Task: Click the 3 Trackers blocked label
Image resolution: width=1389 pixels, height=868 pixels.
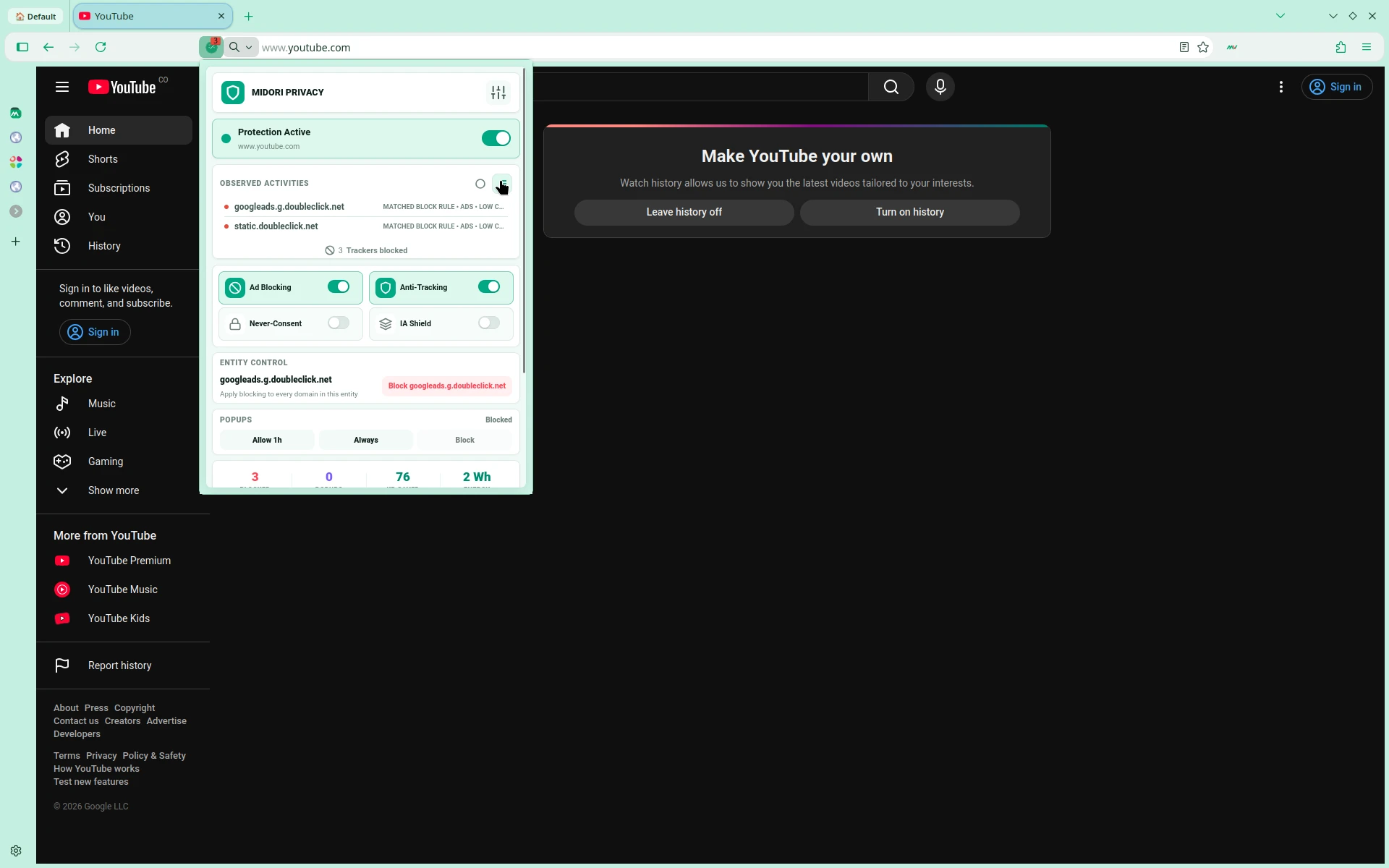Action: click(366, 250)
